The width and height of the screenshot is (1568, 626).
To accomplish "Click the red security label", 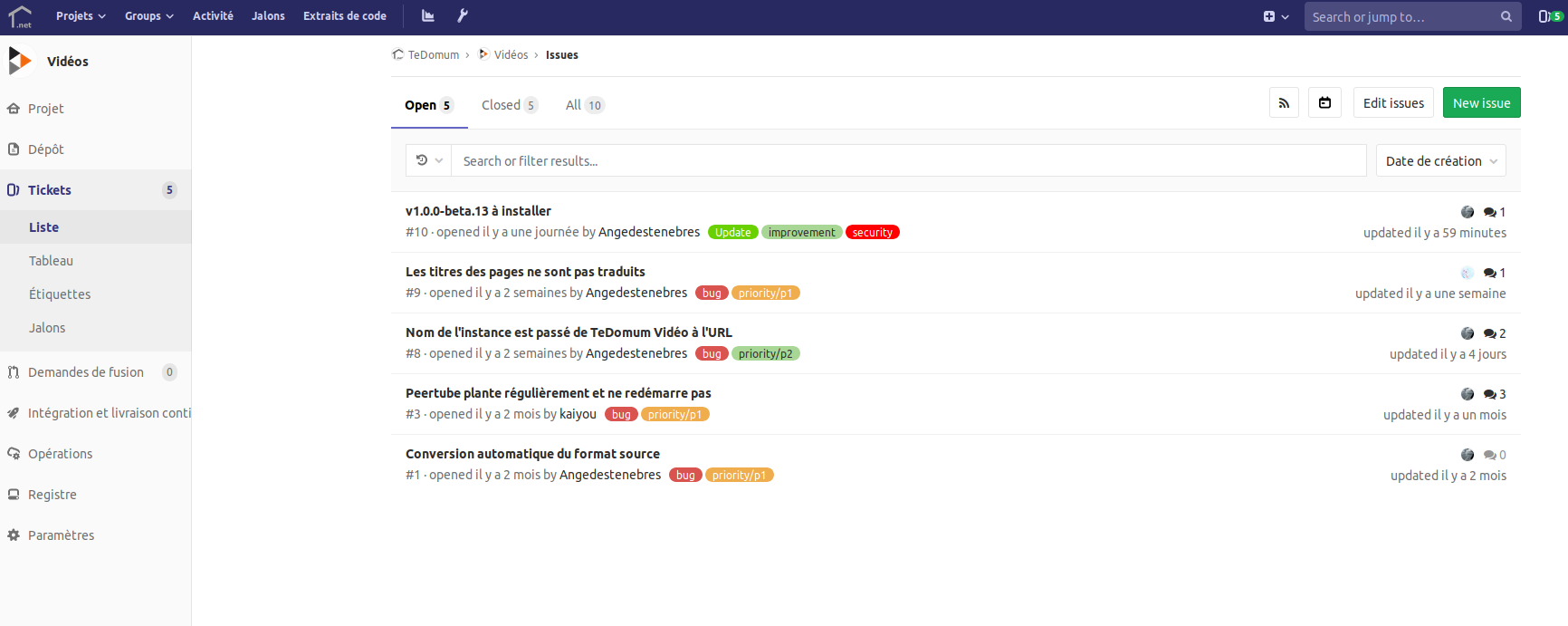I will pos(872,233).
